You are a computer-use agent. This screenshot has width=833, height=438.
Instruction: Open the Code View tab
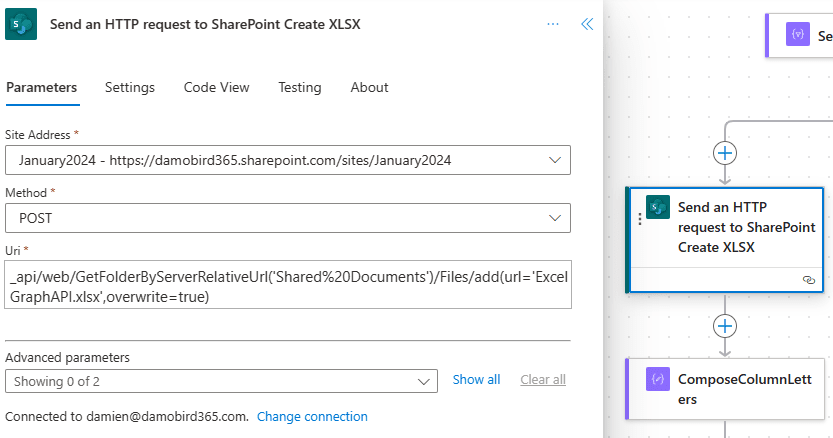[x=216, y=87]
